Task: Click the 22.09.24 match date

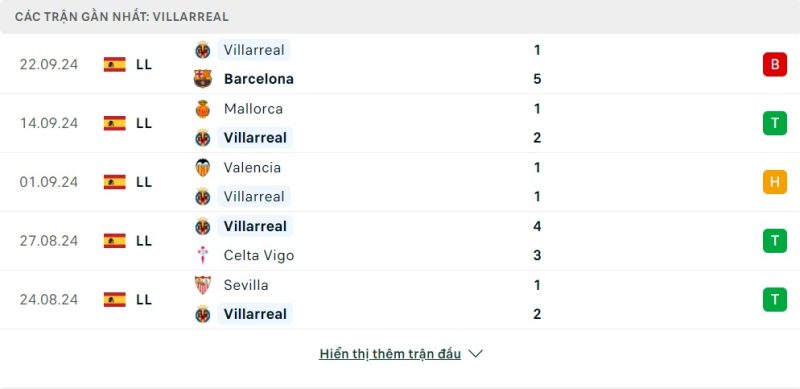Action: pyautogui.click(x=49, y=64)
